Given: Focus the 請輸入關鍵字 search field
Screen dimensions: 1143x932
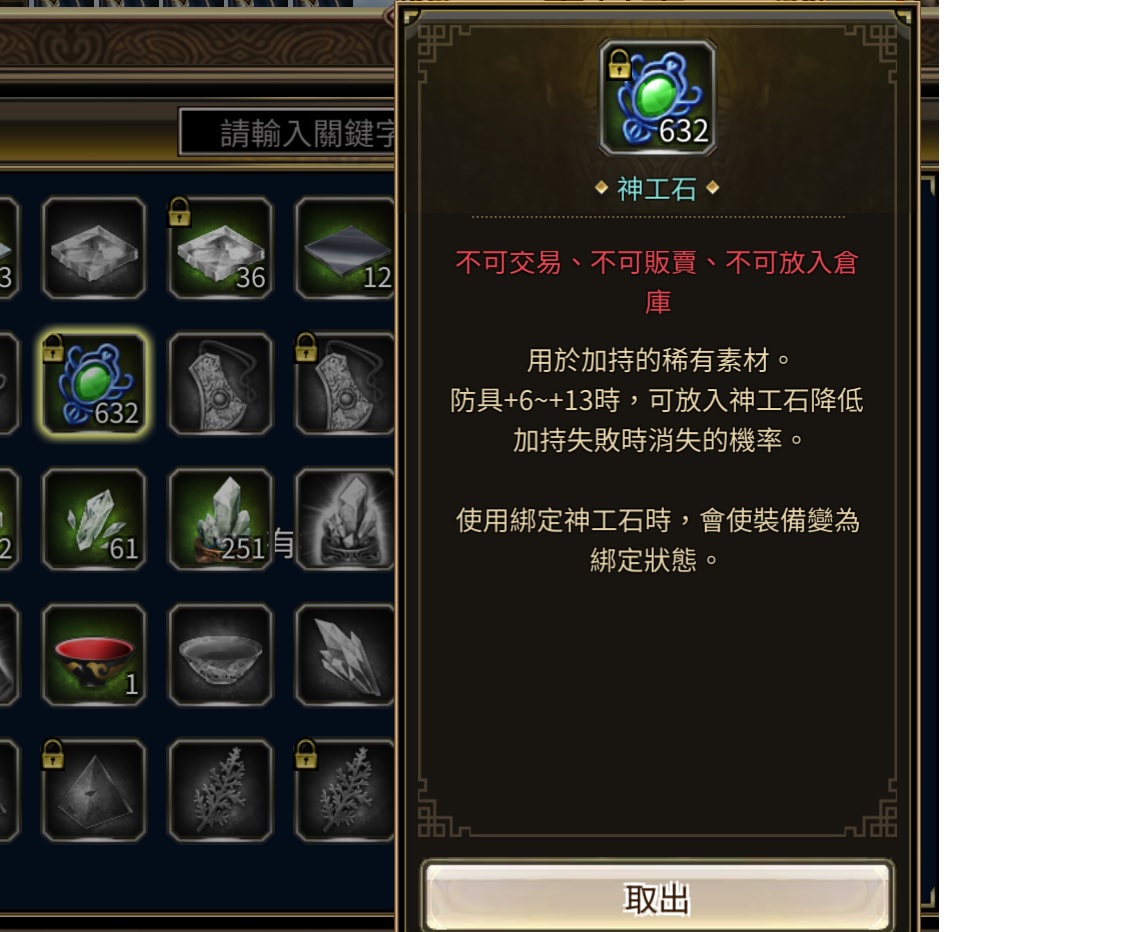Looking at the screenshot, I should tap(288, 132).
